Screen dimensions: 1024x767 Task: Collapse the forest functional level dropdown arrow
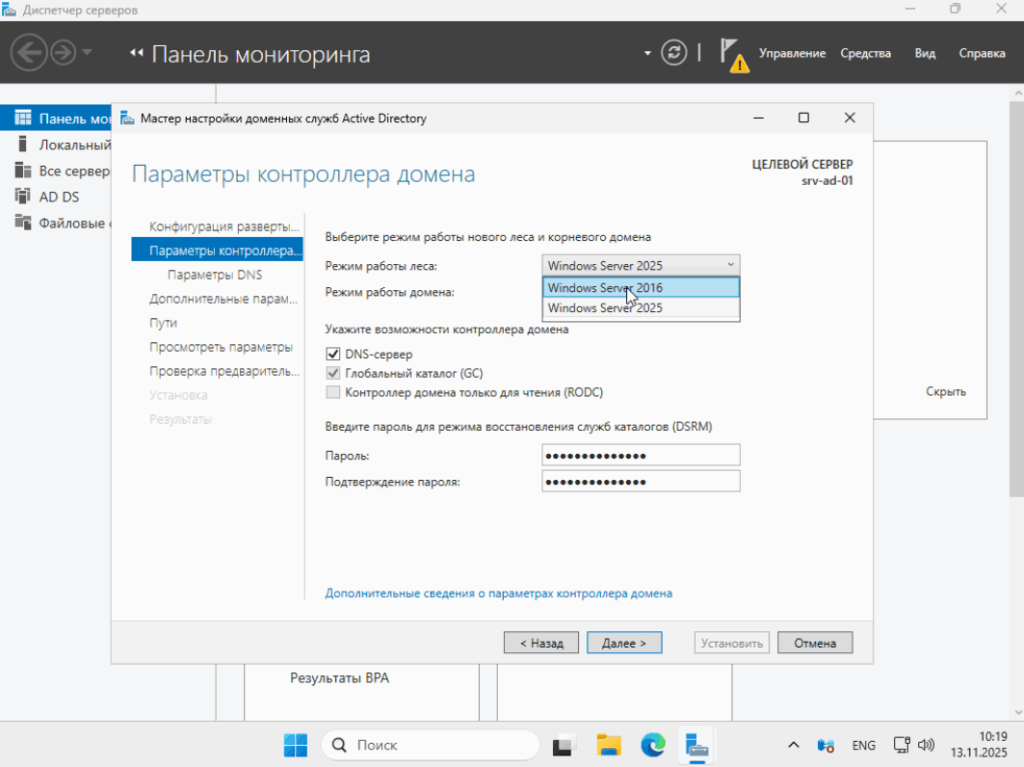[x=730, y=265]
